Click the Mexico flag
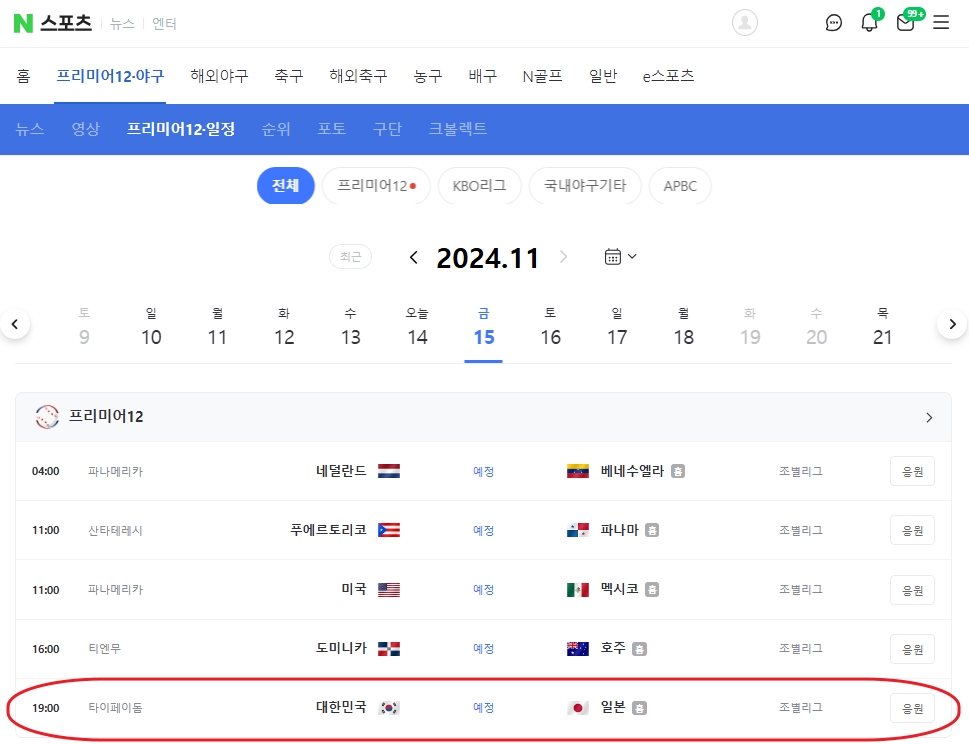 [x=578, y=590]
